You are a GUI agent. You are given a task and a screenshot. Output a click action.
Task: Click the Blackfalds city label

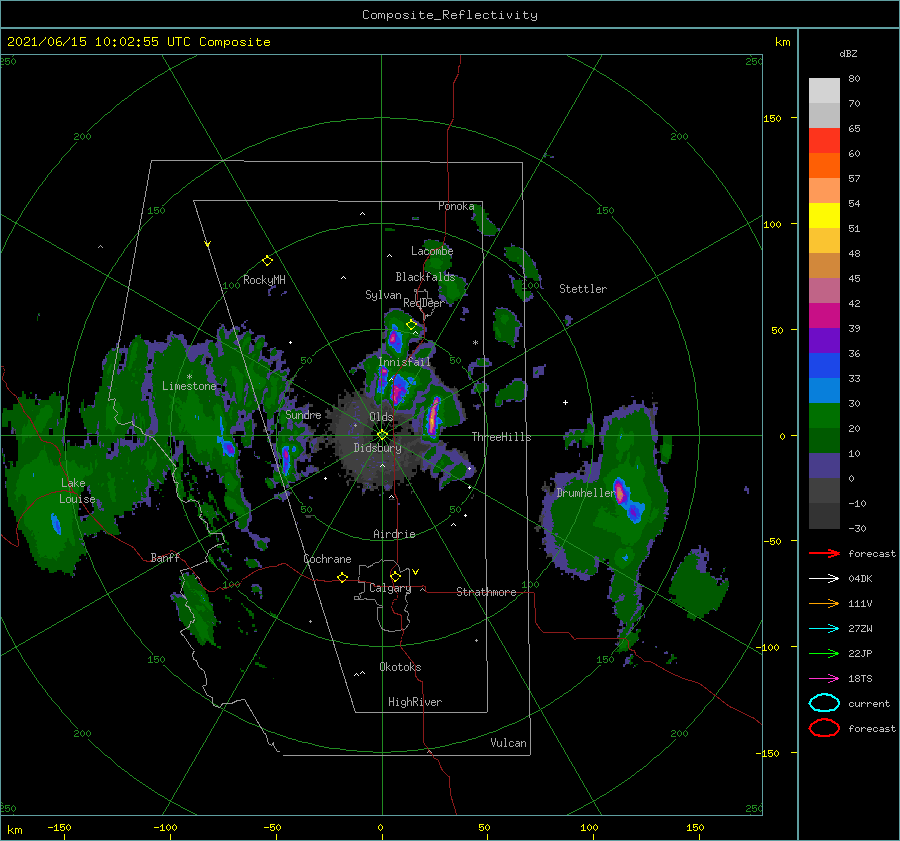(x=425, y=277)
